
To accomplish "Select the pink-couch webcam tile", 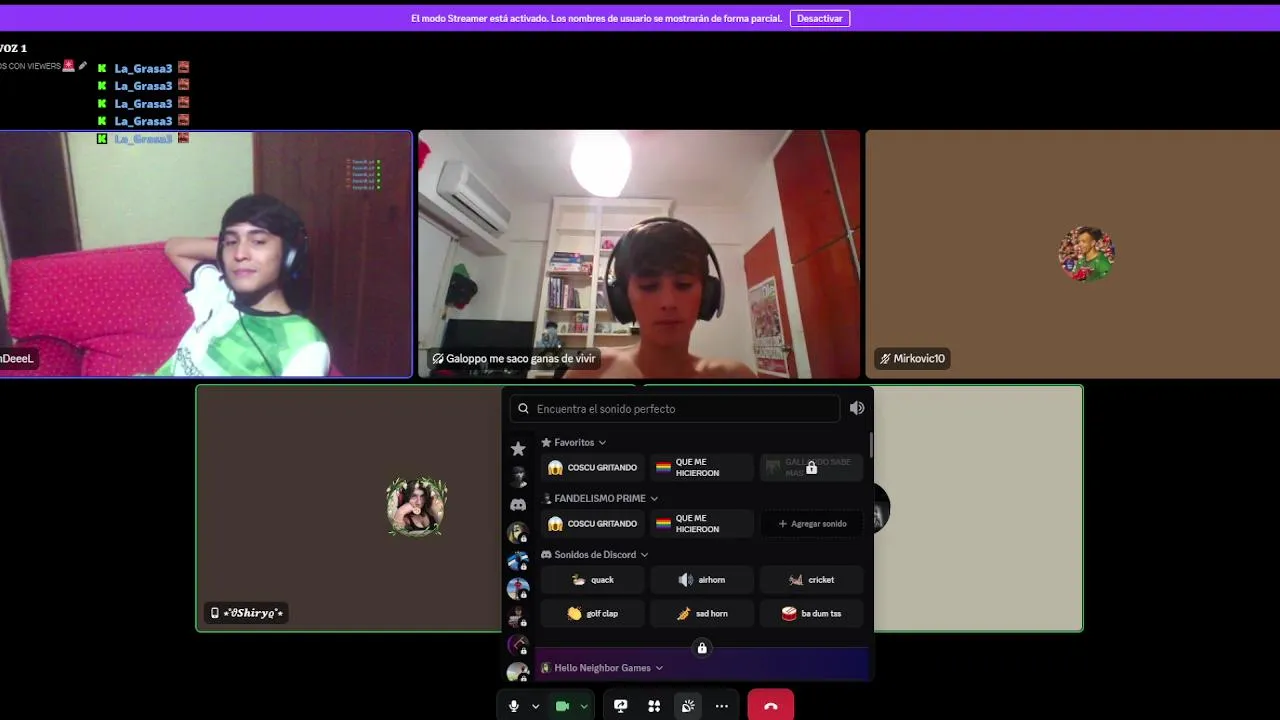I will tap(205, 254).
